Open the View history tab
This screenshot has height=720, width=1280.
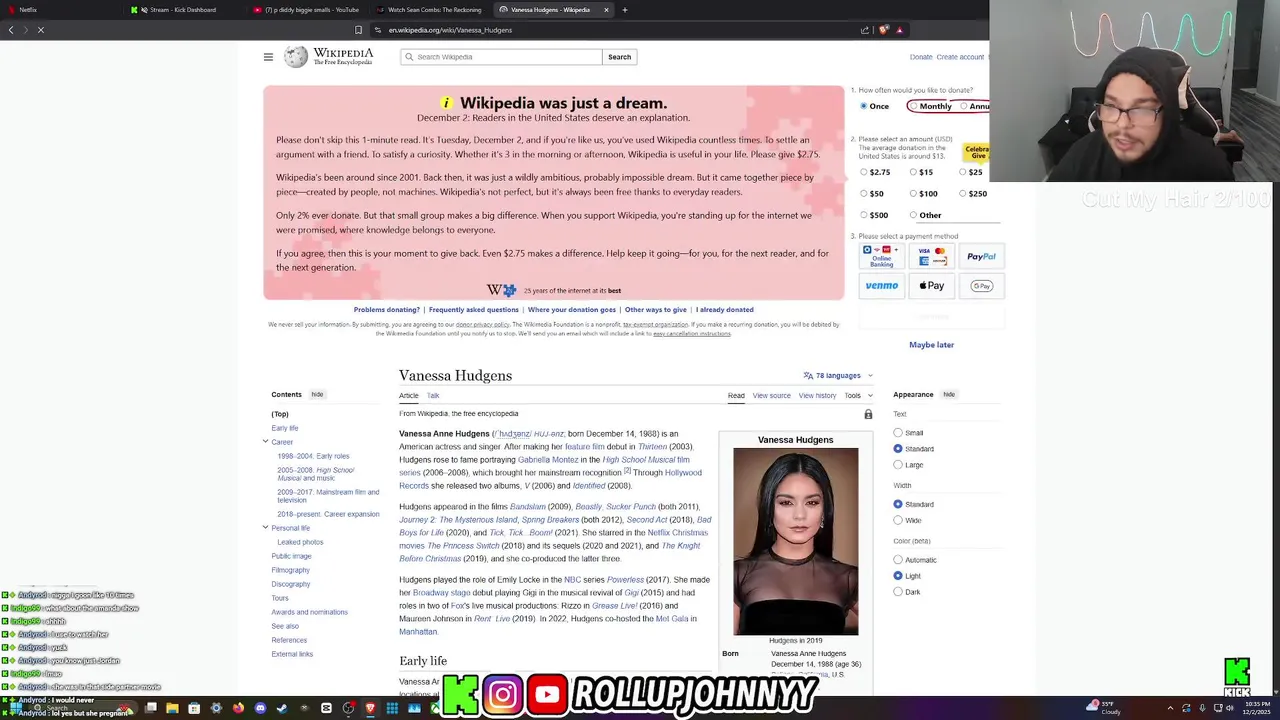[817, 396]
